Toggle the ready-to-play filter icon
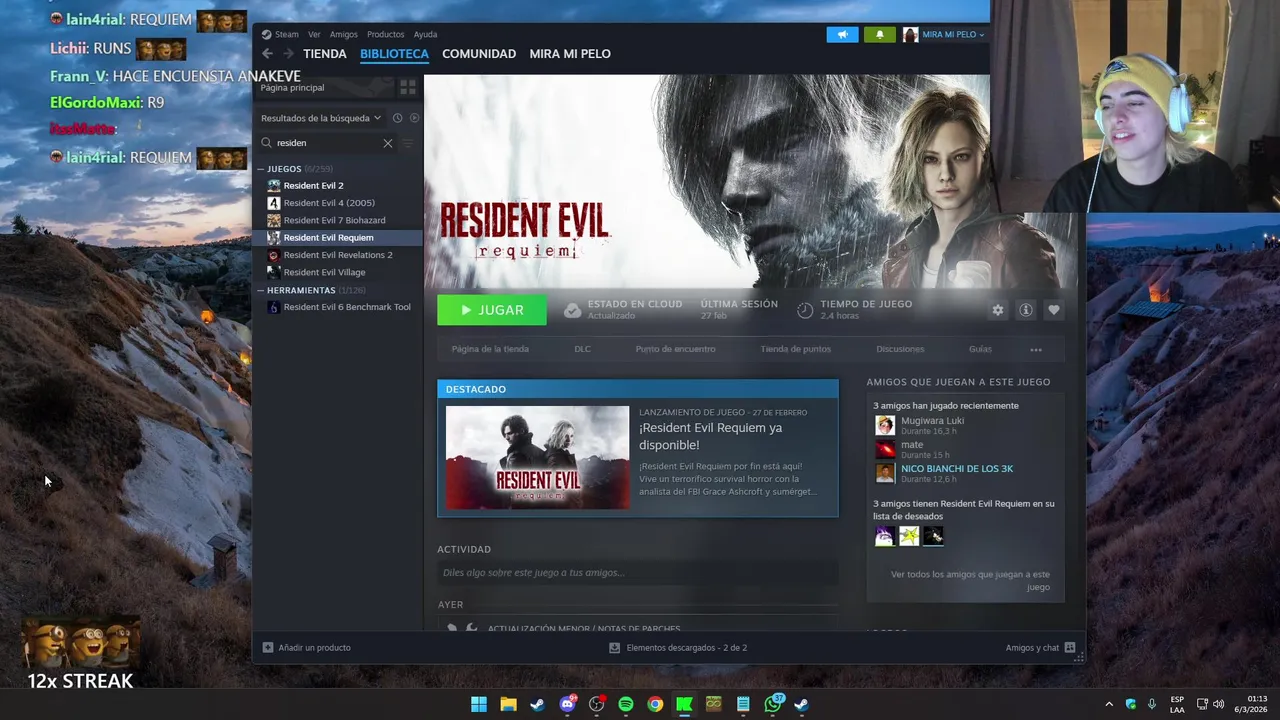The width and height of the screenshot is (1280, 720). 414,118
